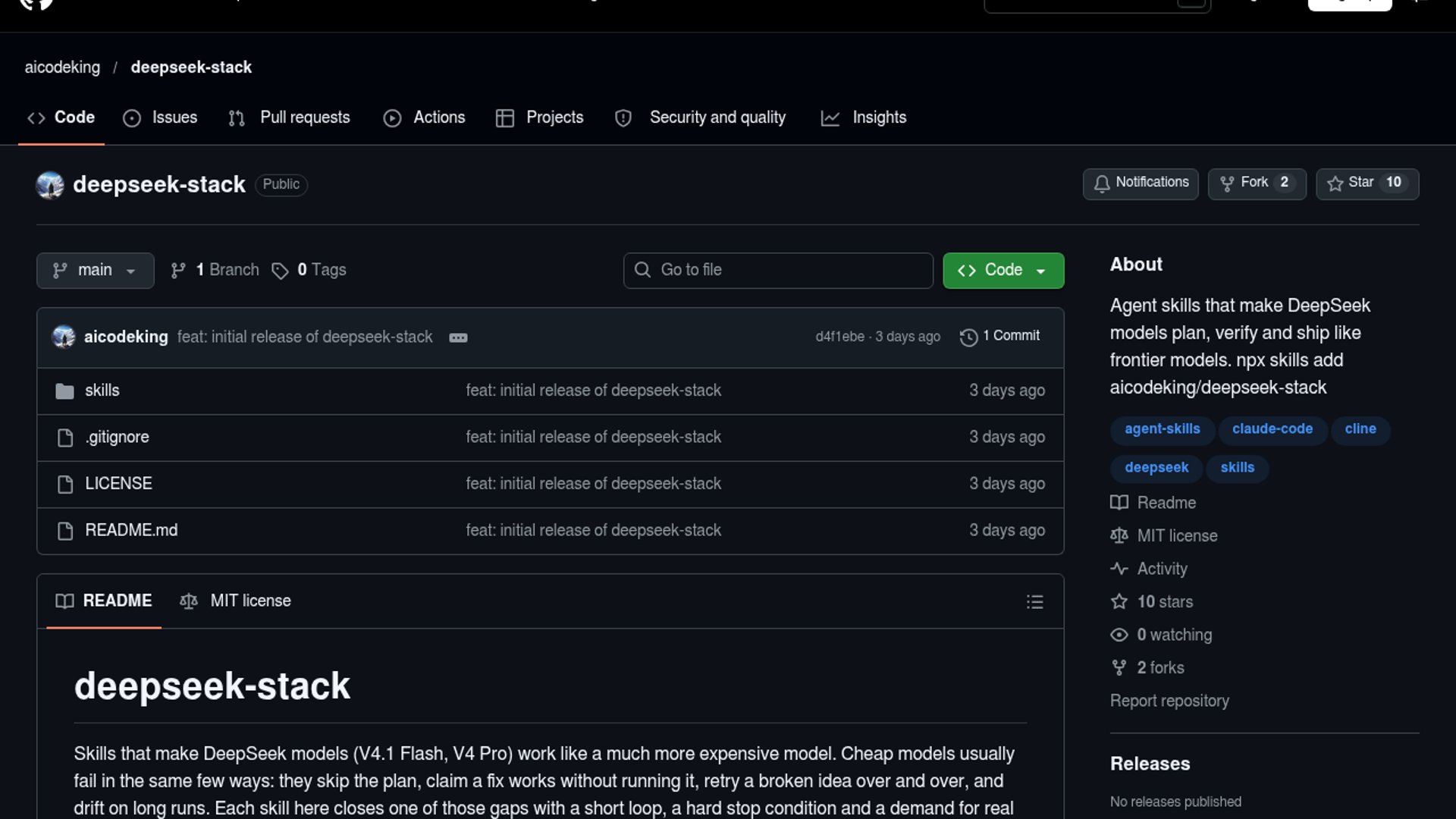
Task: Expand the green Code dropdown button
Action: click(1003, 271)
